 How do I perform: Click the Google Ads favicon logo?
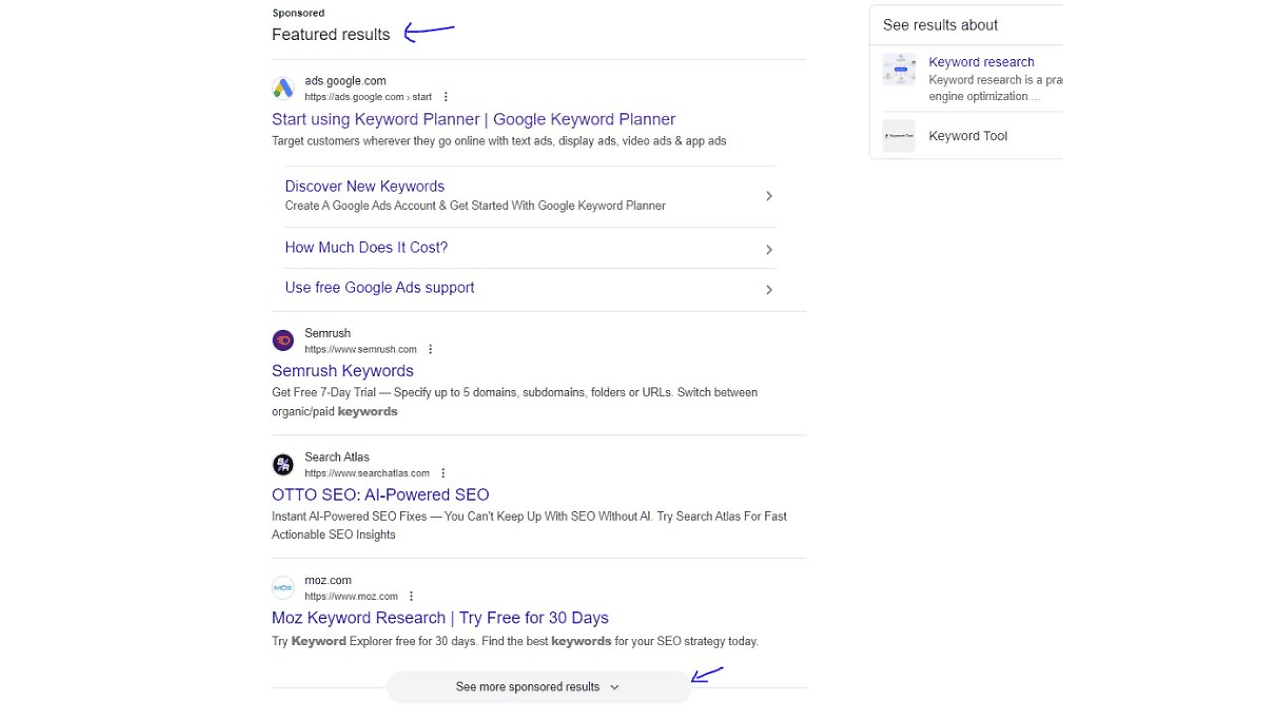click(283, 89)
